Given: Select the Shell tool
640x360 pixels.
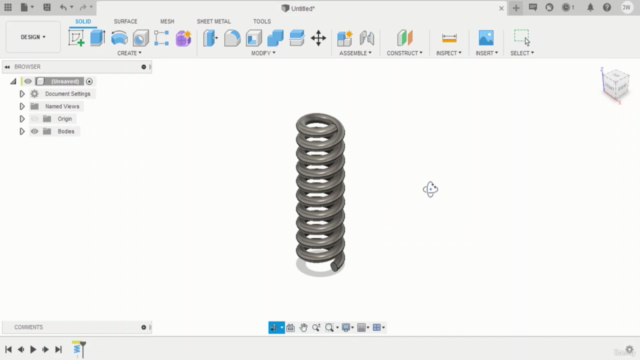Looking at the screenshot, I should click(x=253, y=38).
